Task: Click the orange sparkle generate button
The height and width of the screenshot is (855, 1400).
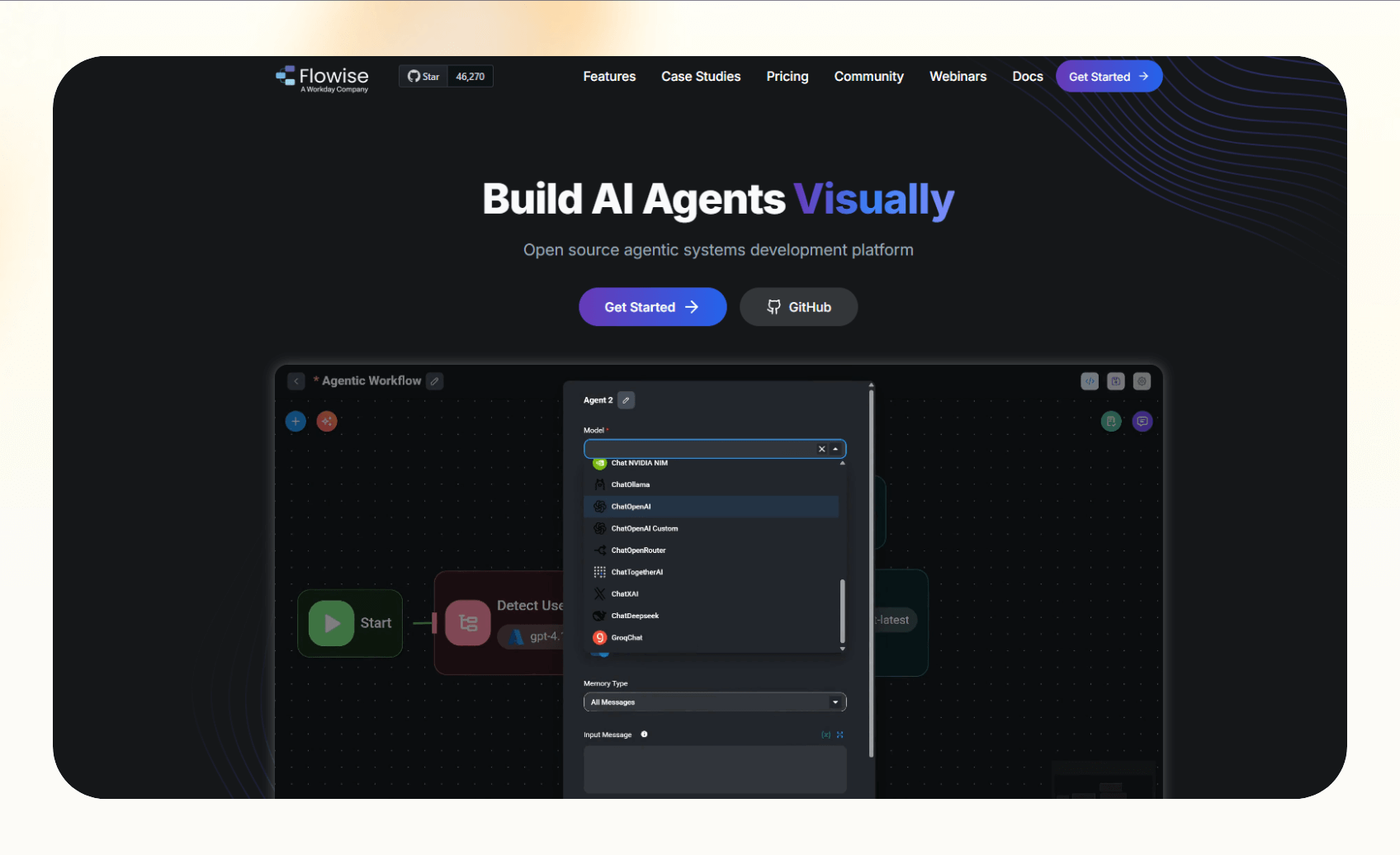Action: click(x=327, y=422)
